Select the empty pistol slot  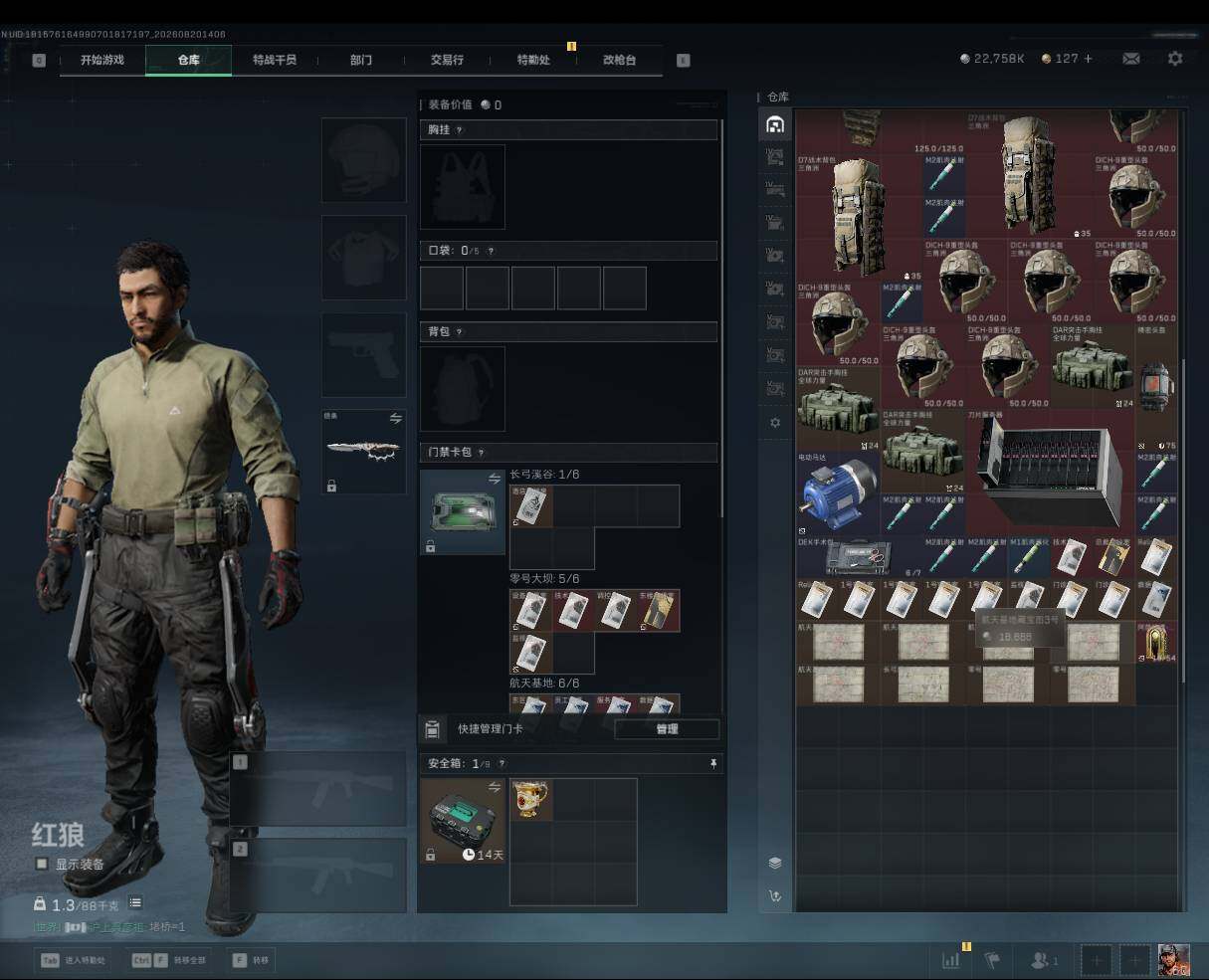click(364, 355)
